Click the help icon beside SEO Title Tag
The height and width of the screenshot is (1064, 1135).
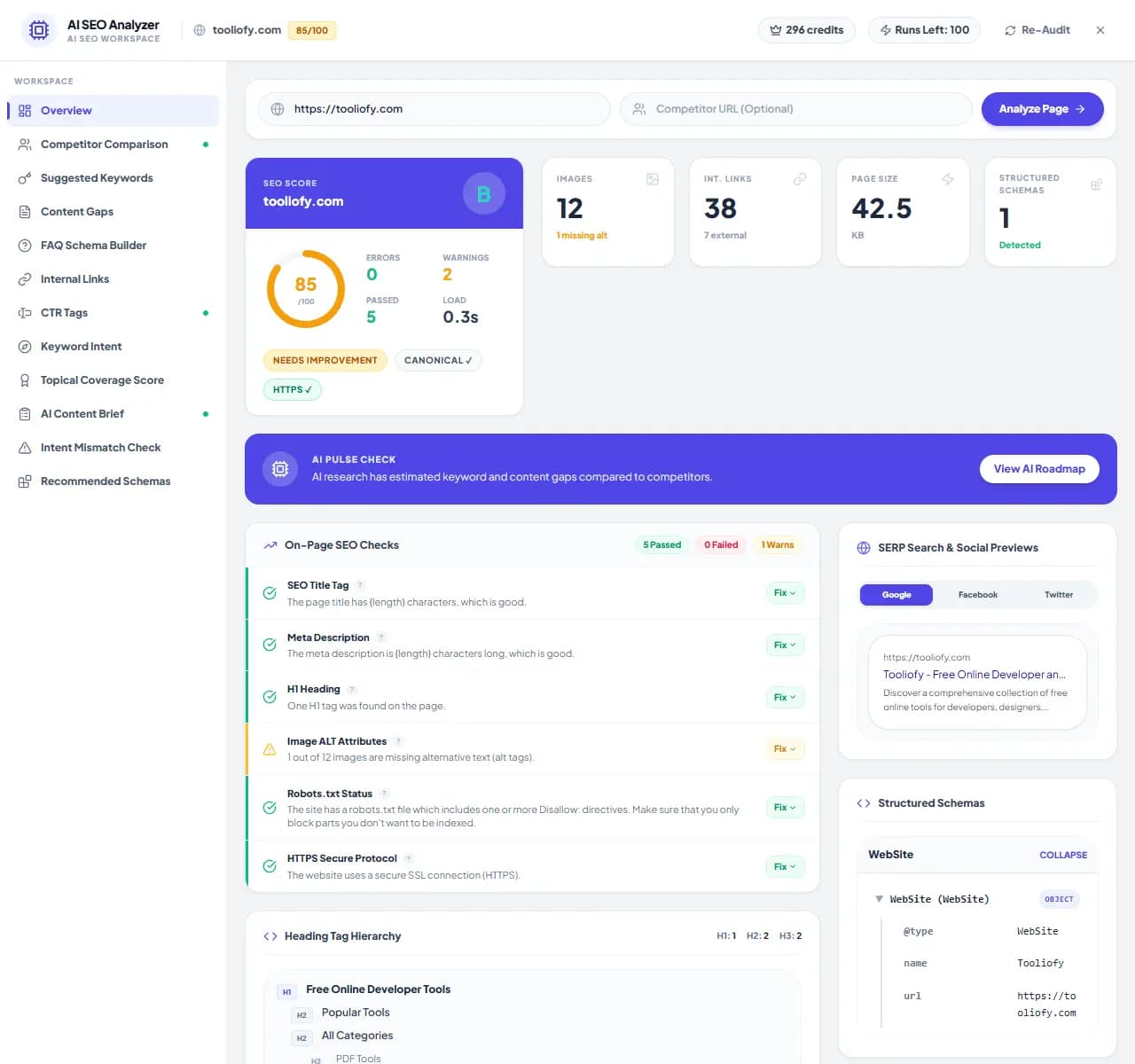point(360,585)
